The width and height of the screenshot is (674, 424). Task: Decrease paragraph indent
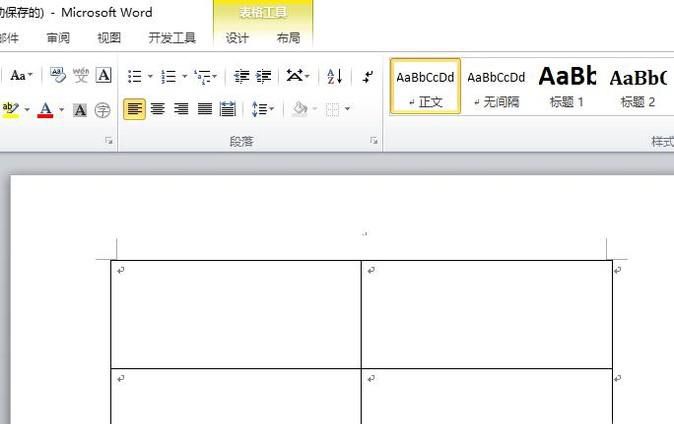[241, 76]
